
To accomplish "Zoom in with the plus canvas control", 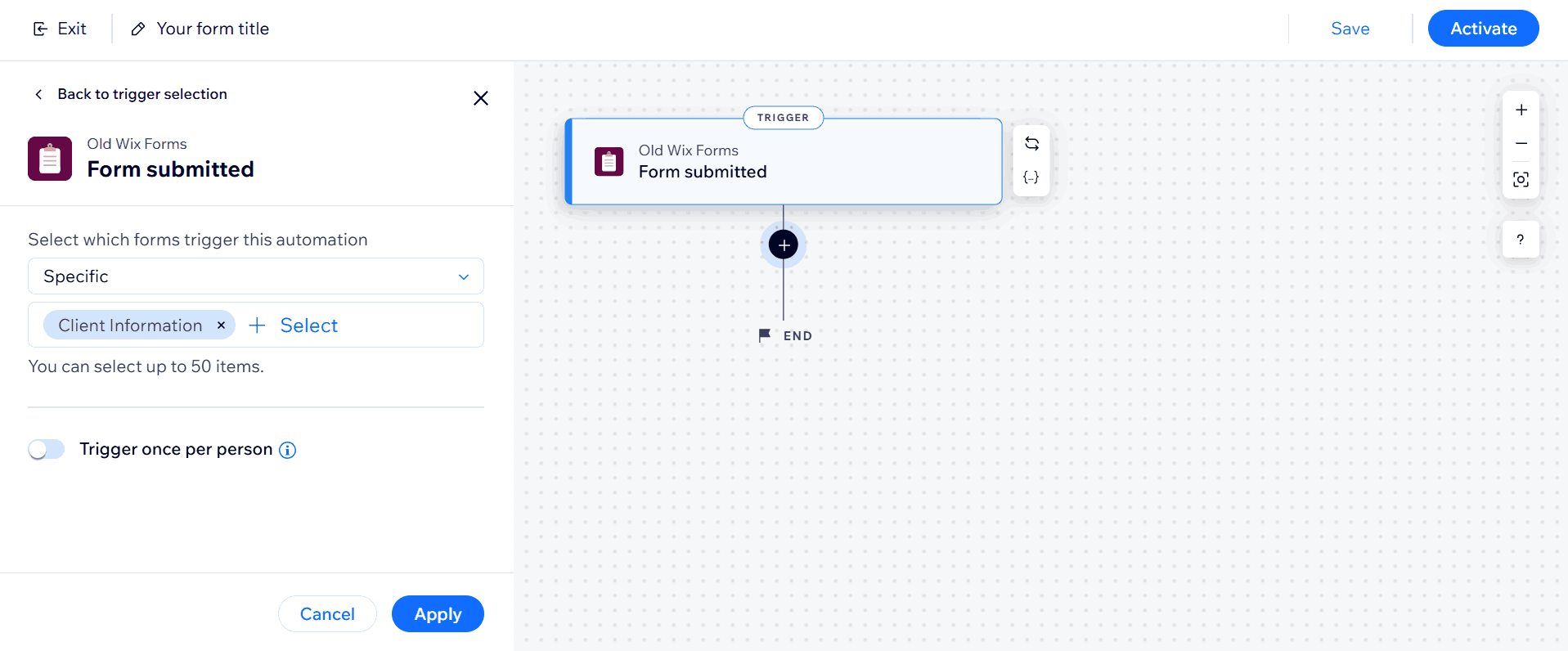I will [x=1521, y=110].
